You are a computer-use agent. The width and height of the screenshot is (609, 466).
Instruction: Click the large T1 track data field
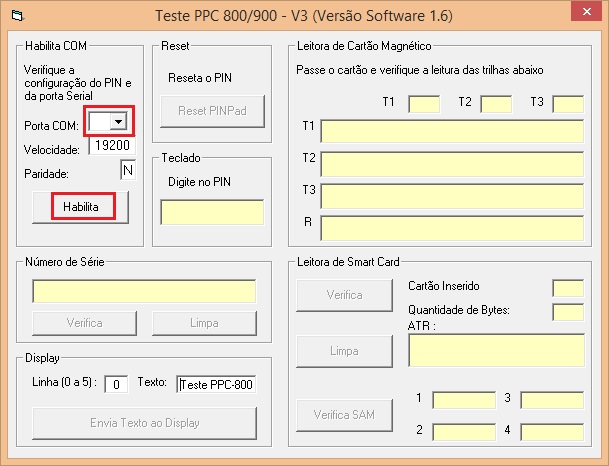pos(452,131)
